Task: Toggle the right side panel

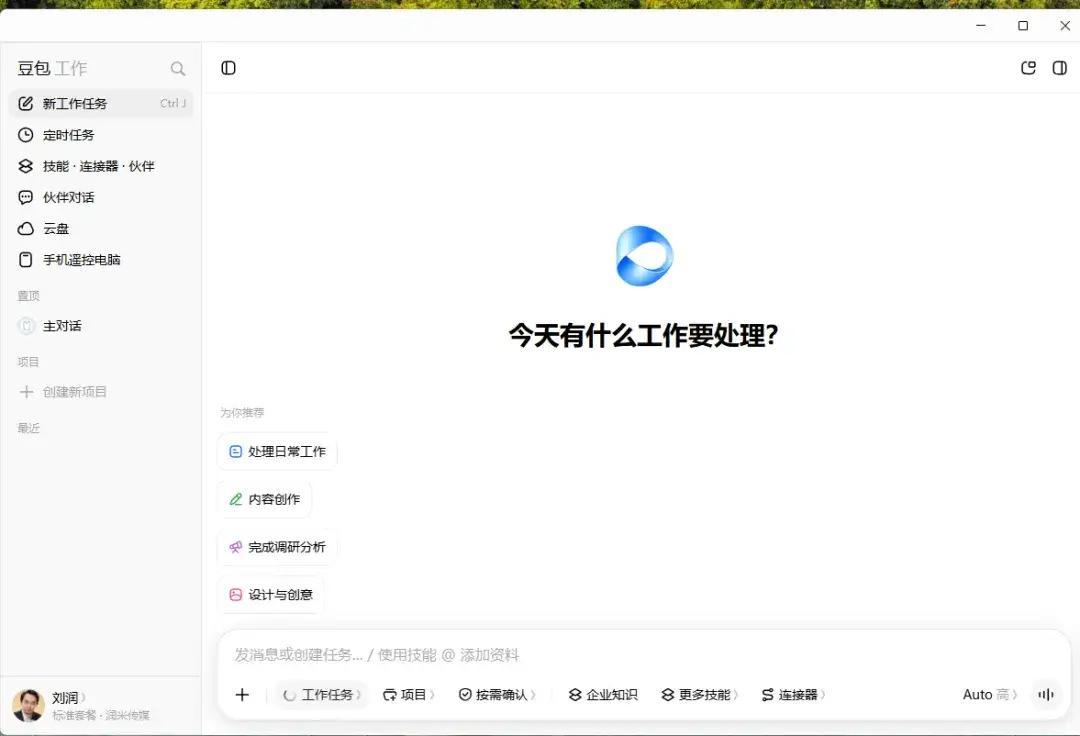Action: 1059,68
